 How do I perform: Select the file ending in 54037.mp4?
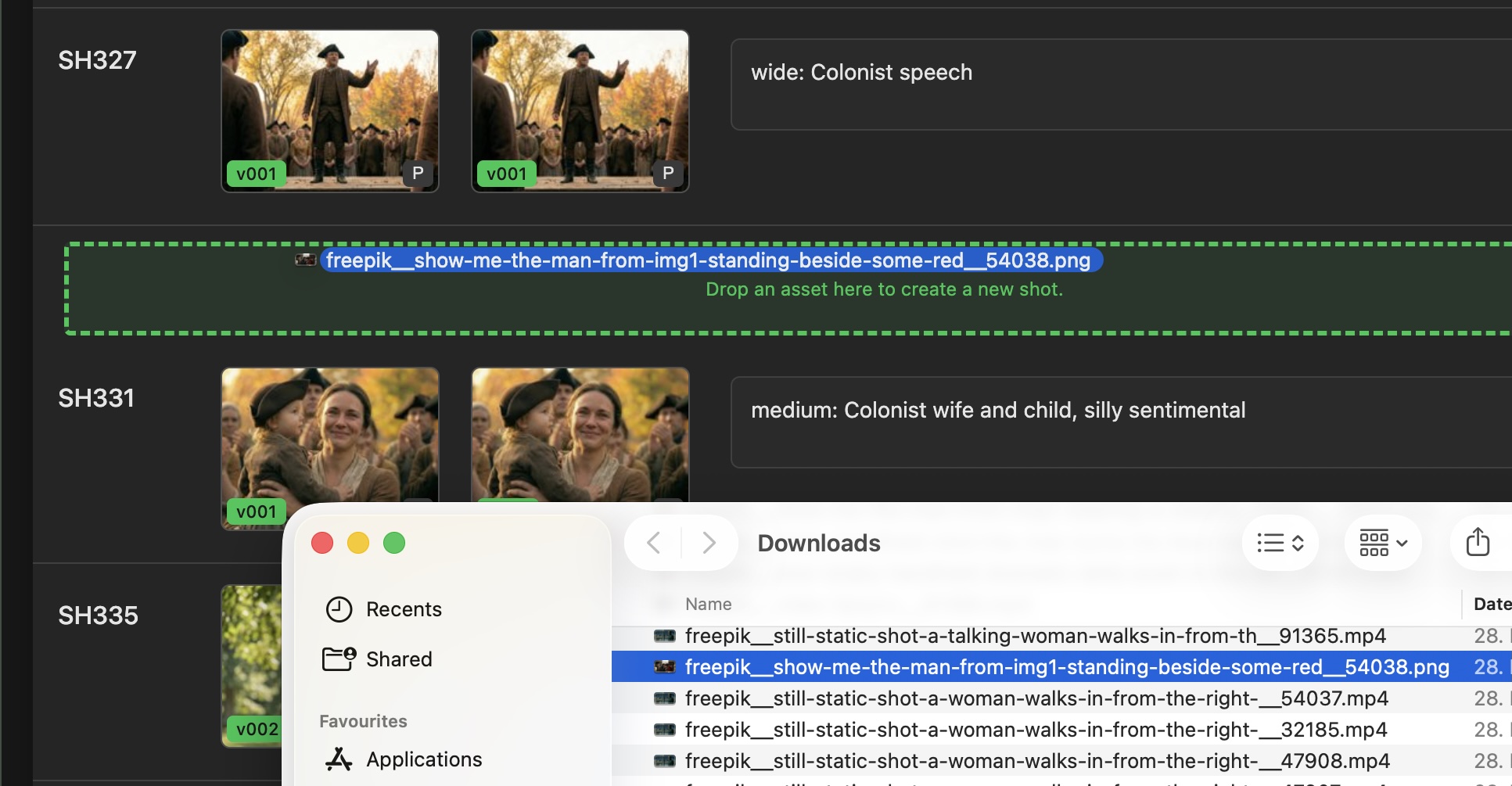1037,698
